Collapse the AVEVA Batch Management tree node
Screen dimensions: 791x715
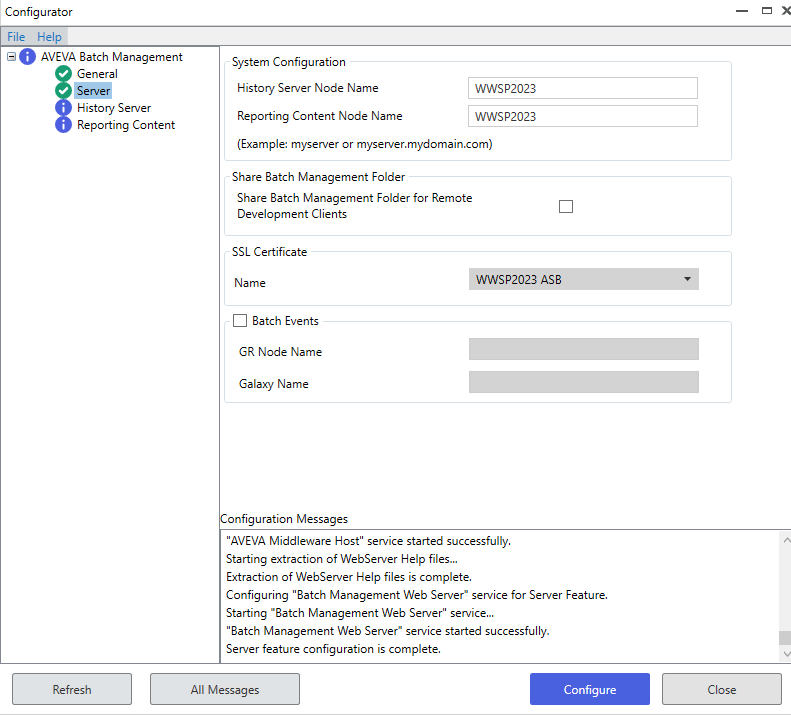coord(11,57)
